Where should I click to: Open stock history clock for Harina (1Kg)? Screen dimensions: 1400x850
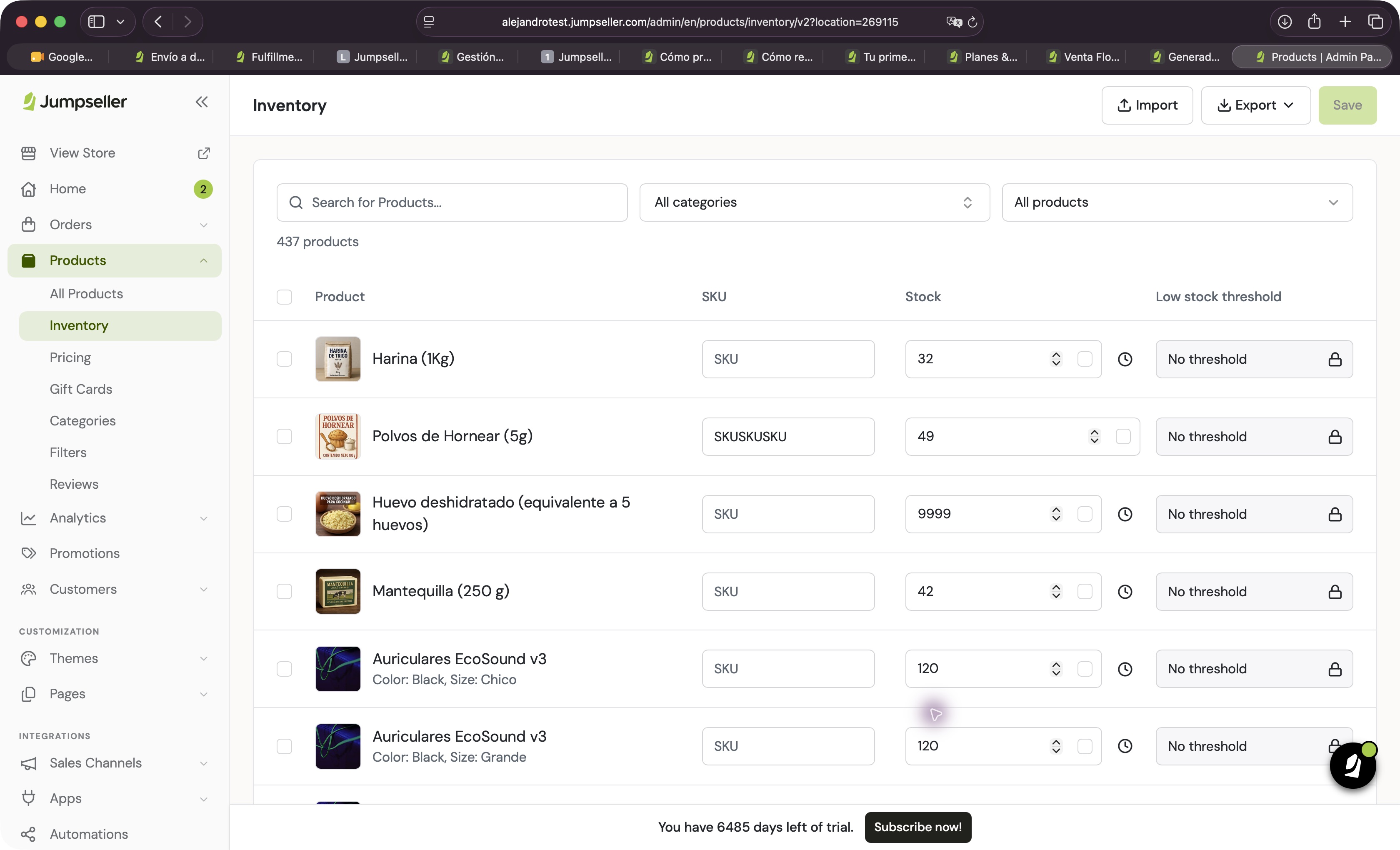pyautogui.click(x=1125, y=359)
